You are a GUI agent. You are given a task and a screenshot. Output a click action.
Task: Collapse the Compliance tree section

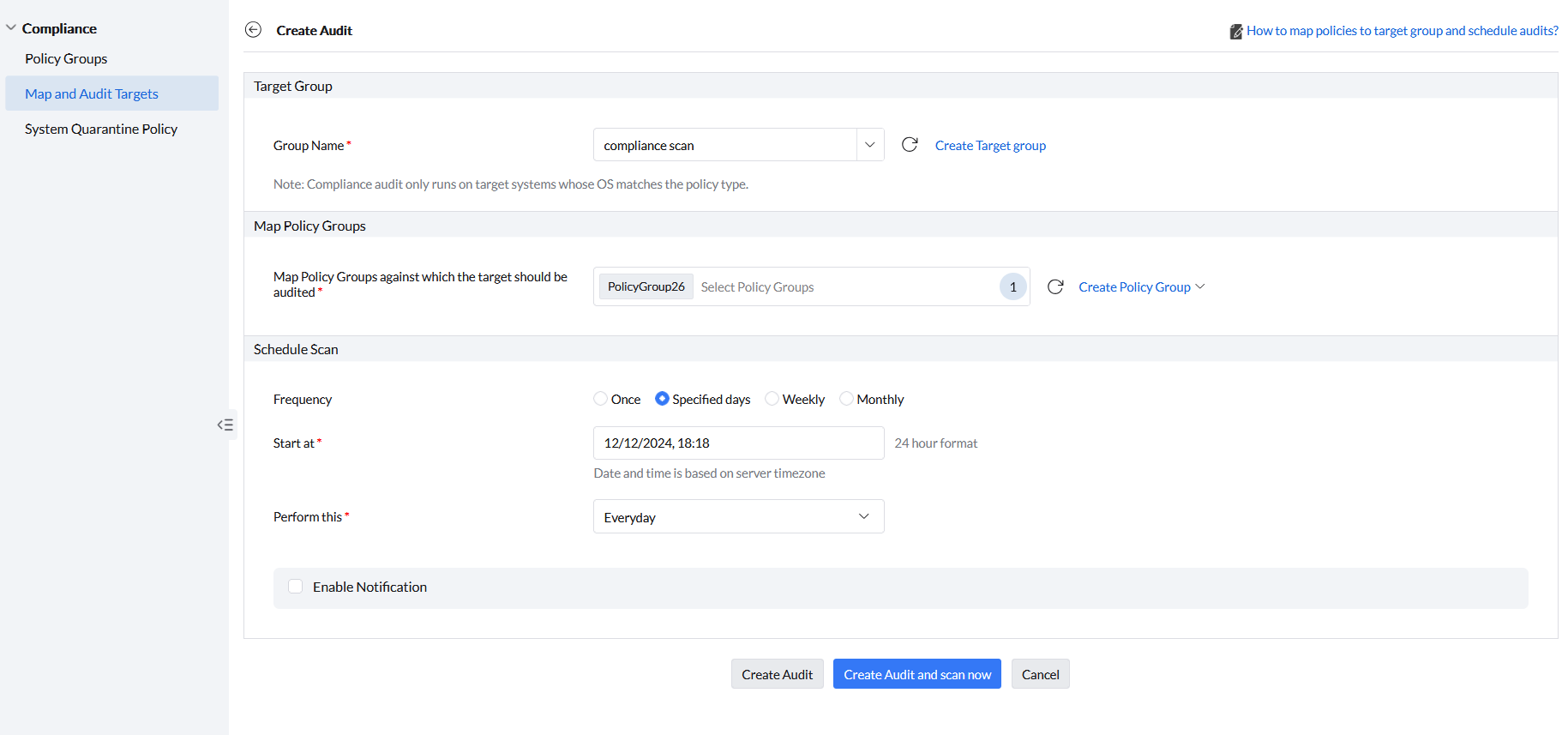[x=11, y=28]
